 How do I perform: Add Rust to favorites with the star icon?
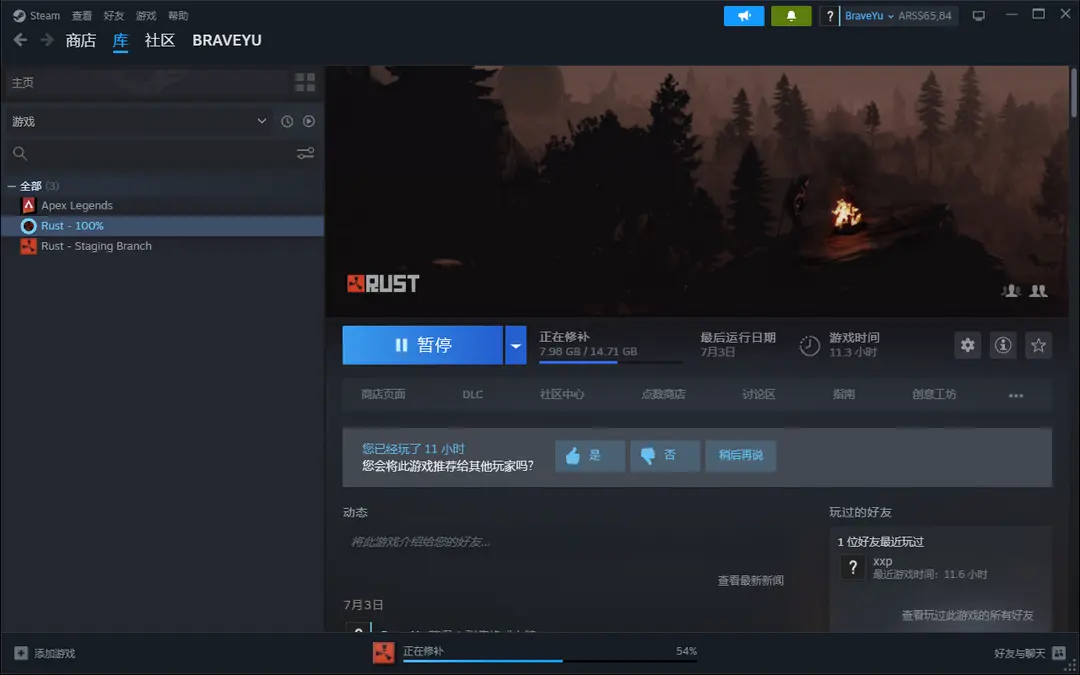pyautogui.click(x=1039, y=345)
